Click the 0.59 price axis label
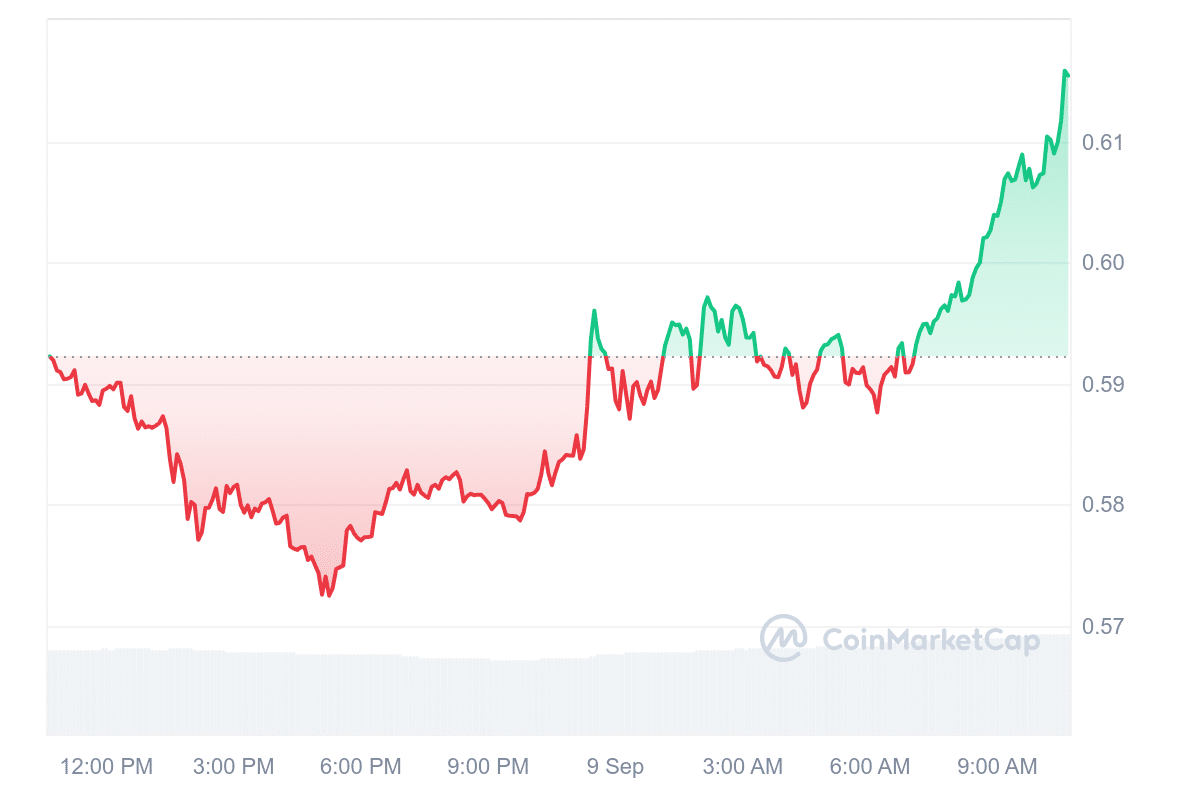 coord(1103,384)
